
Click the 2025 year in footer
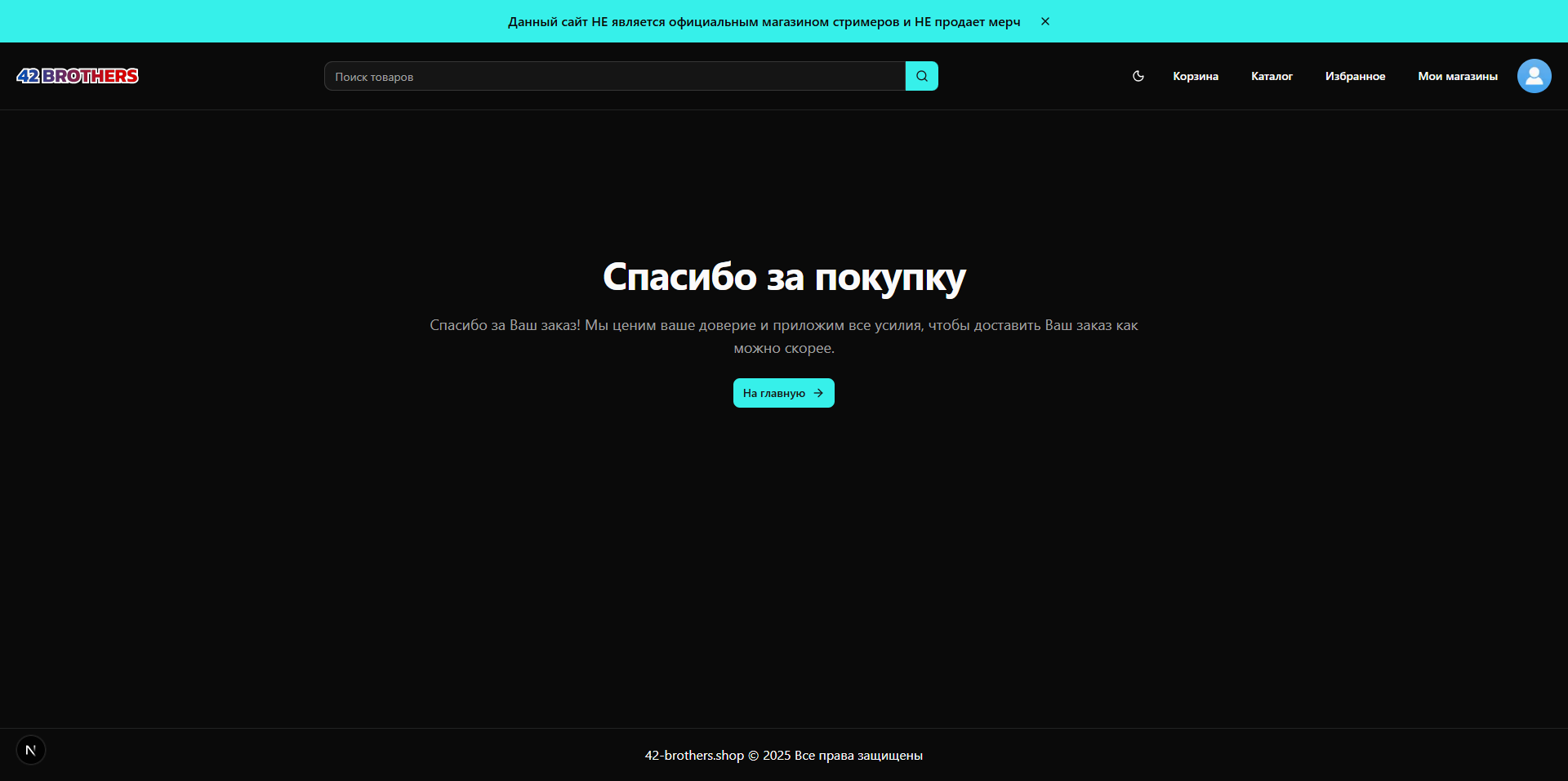(777, 756)
